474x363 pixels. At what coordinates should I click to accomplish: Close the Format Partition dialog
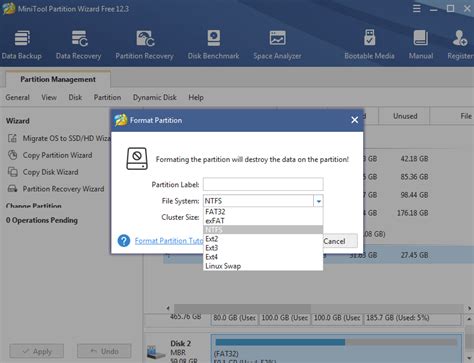click(355, 120)
